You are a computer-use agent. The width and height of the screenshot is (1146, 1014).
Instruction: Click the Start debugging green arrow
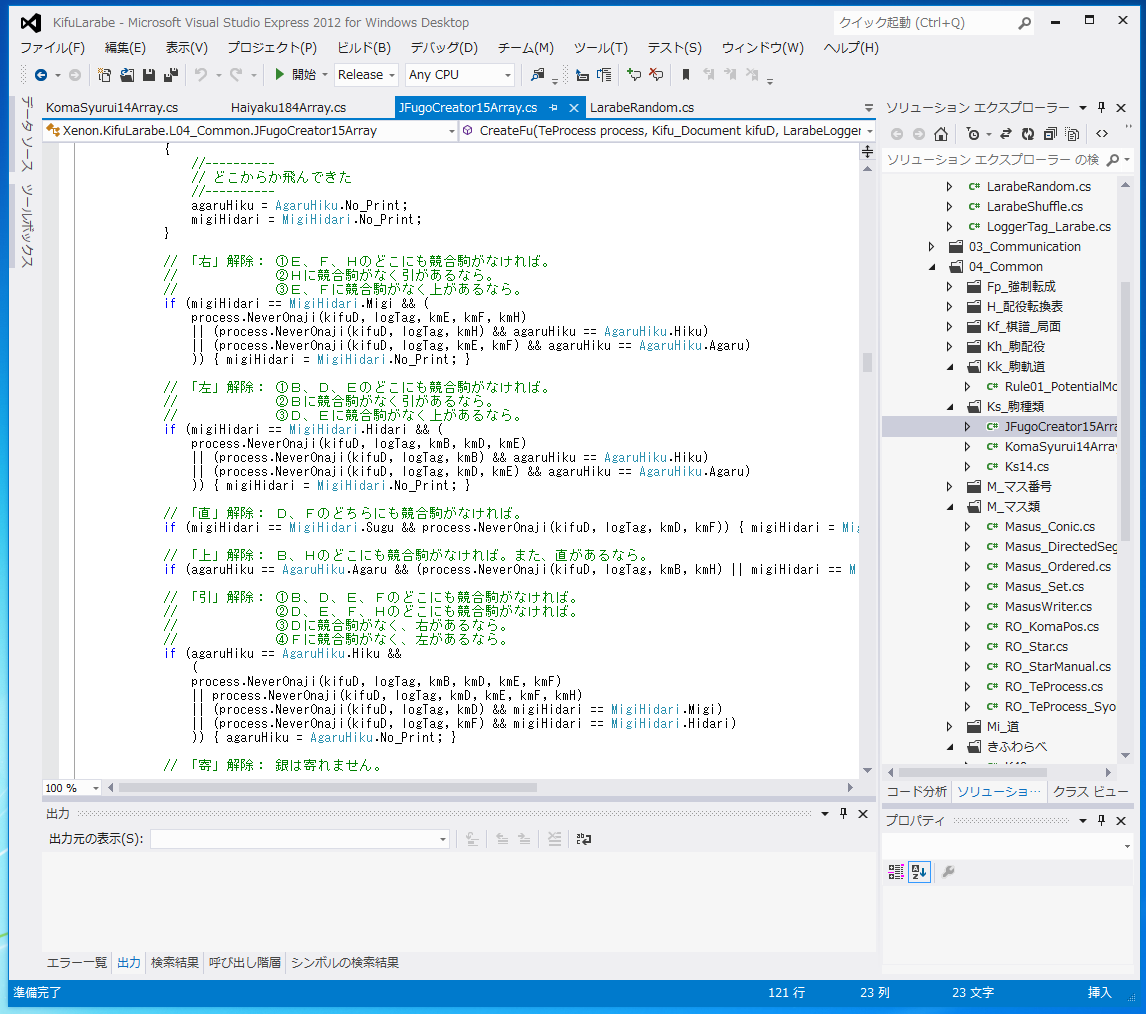click(x=281, y=75)
